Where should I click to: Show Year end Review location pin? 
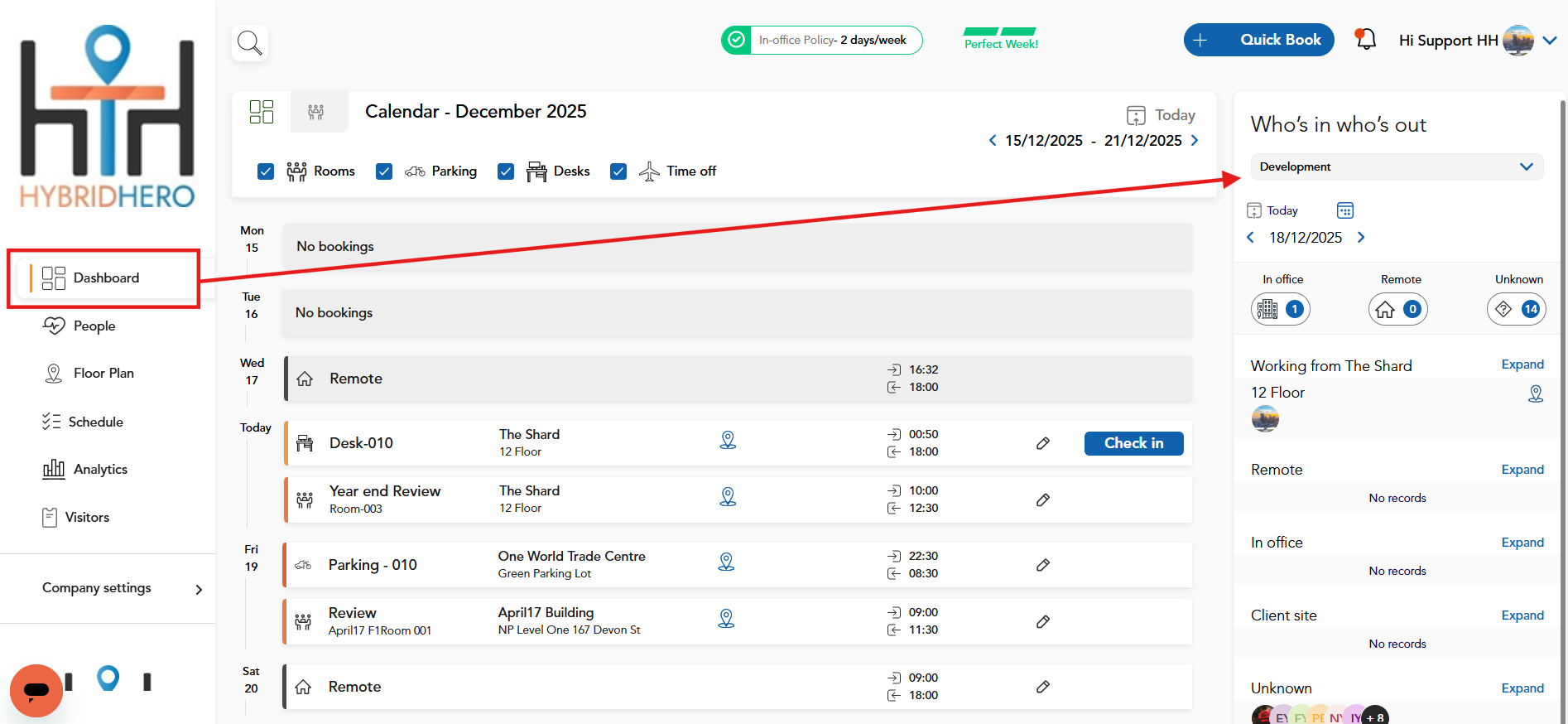click(728, 496)
